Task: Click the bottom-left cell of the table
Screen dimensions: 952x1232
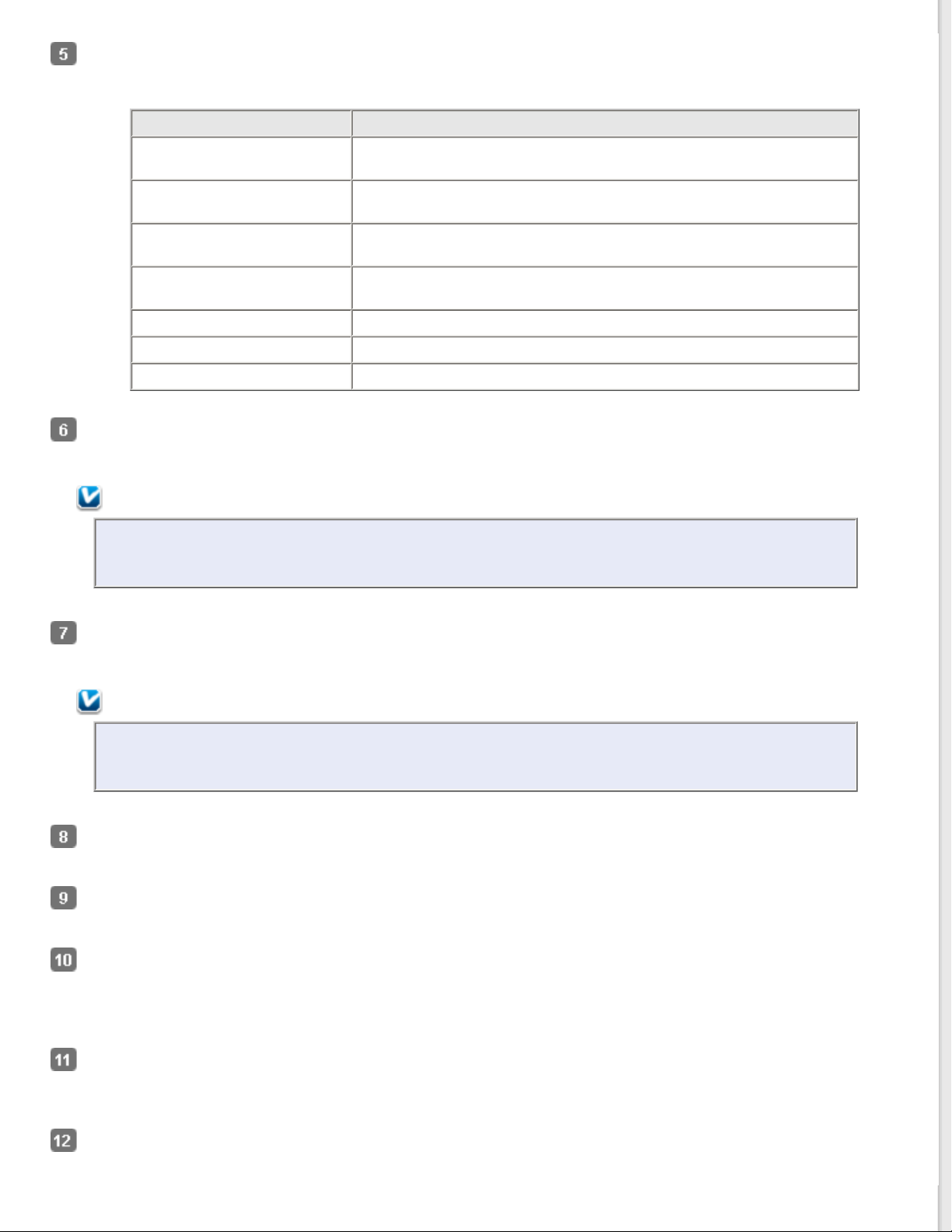Action: (x=241, y=377)
